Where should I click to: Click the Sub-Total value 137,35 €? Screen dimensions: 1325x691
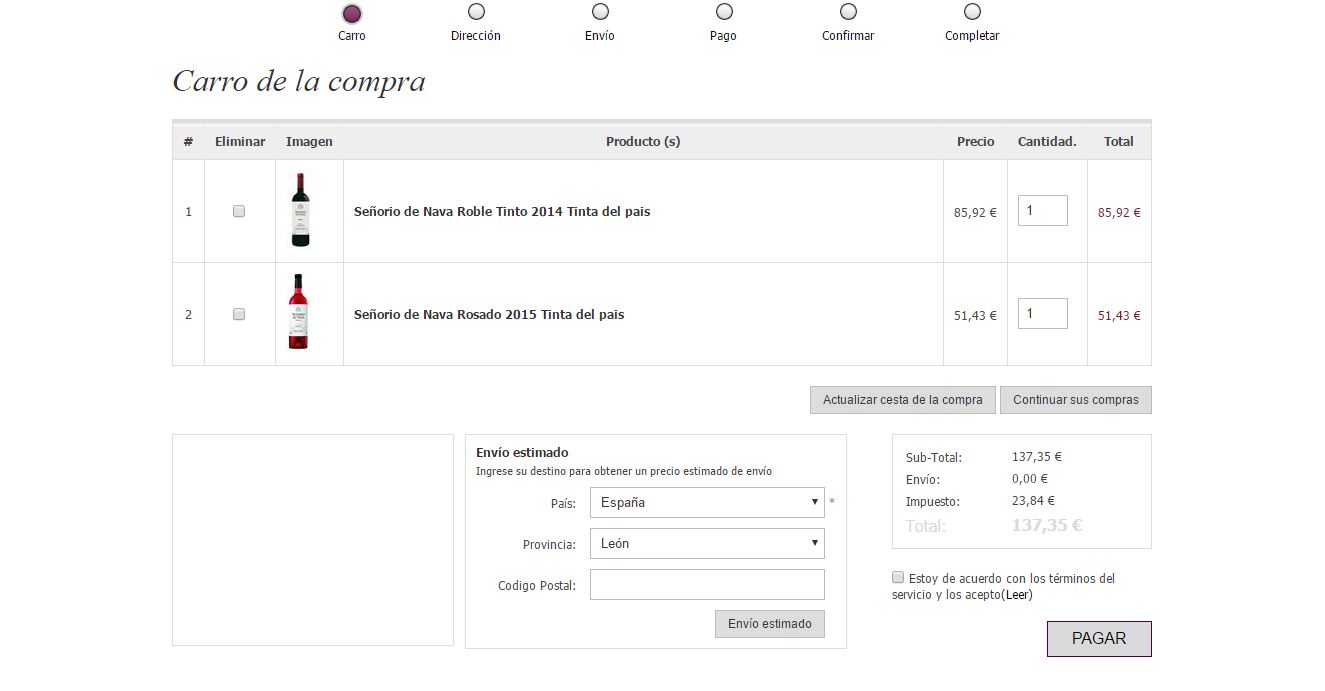click(x=1037, y=457)
